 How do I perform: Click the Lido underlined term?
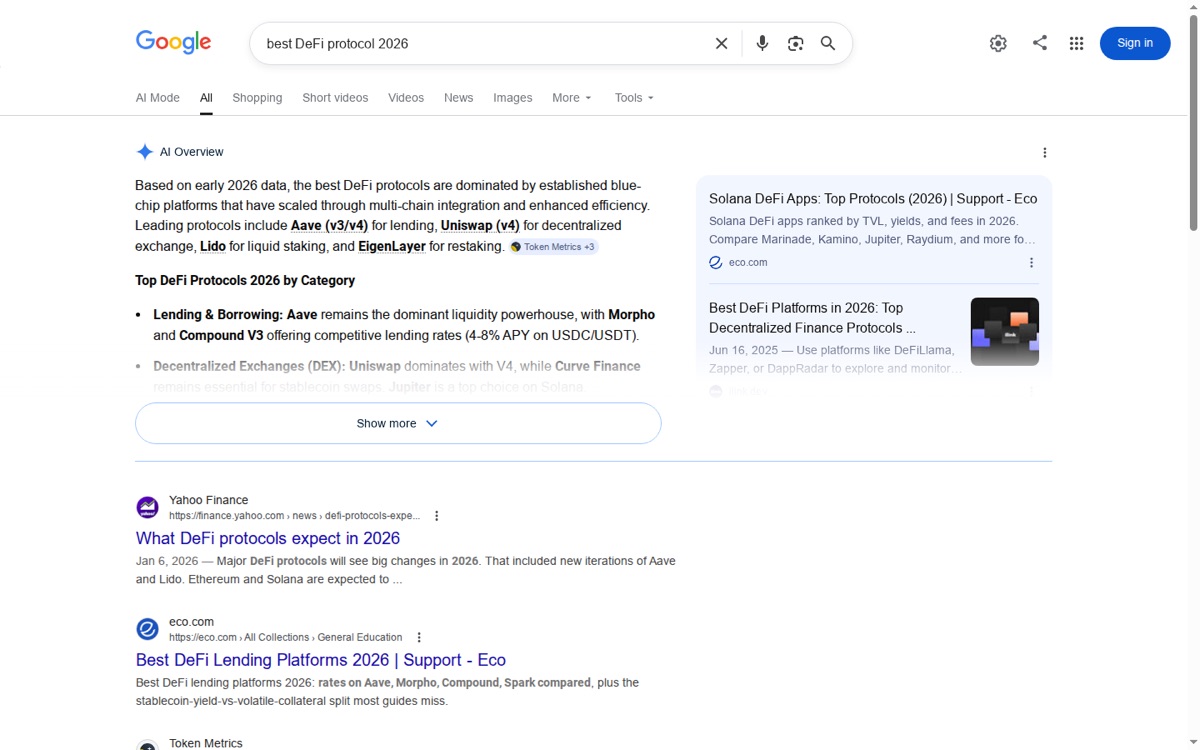tap(212, 246)
